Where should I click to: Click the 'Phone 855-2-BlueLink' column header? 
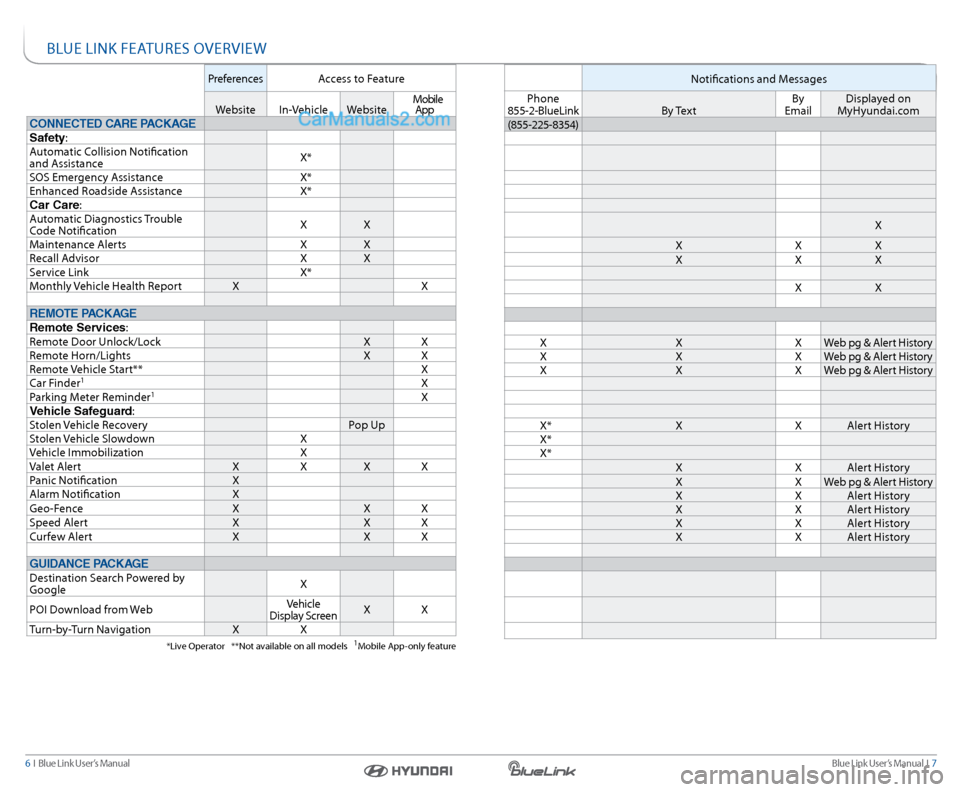click(543, 105)
